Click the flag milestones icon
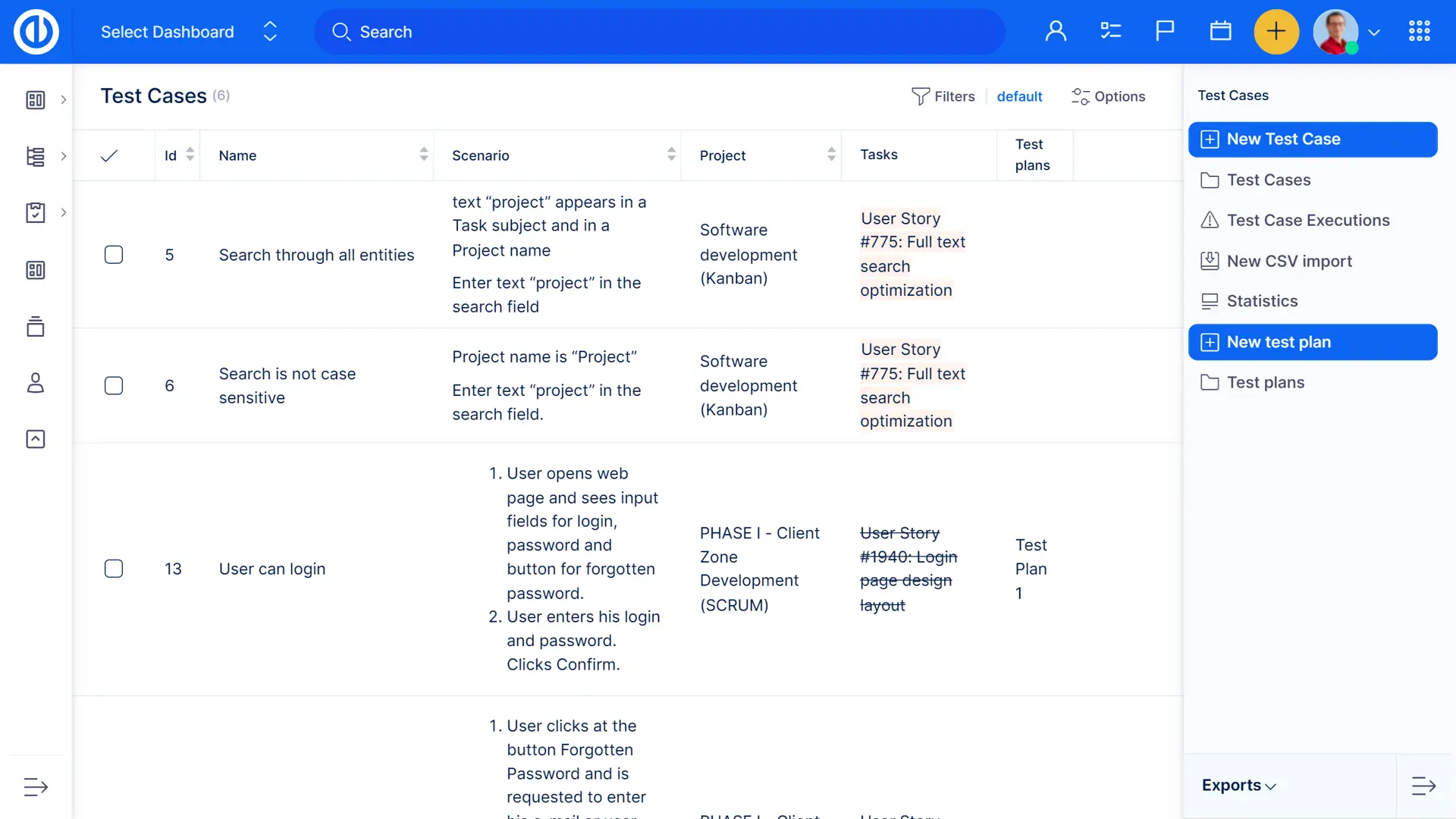Screen dimensions: 1456x819 (1165, 31)
